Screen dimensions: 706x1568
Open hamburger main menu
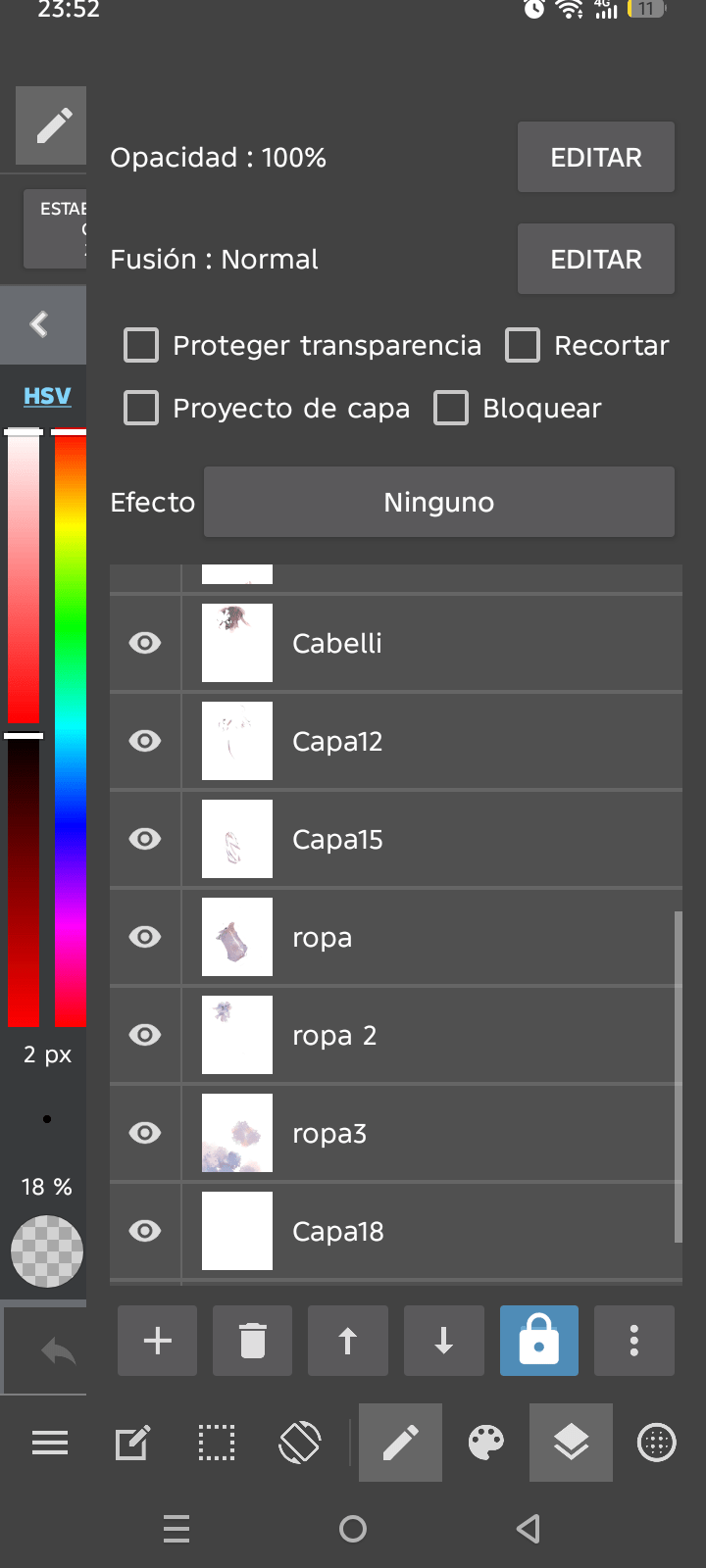coord(50,1443)
